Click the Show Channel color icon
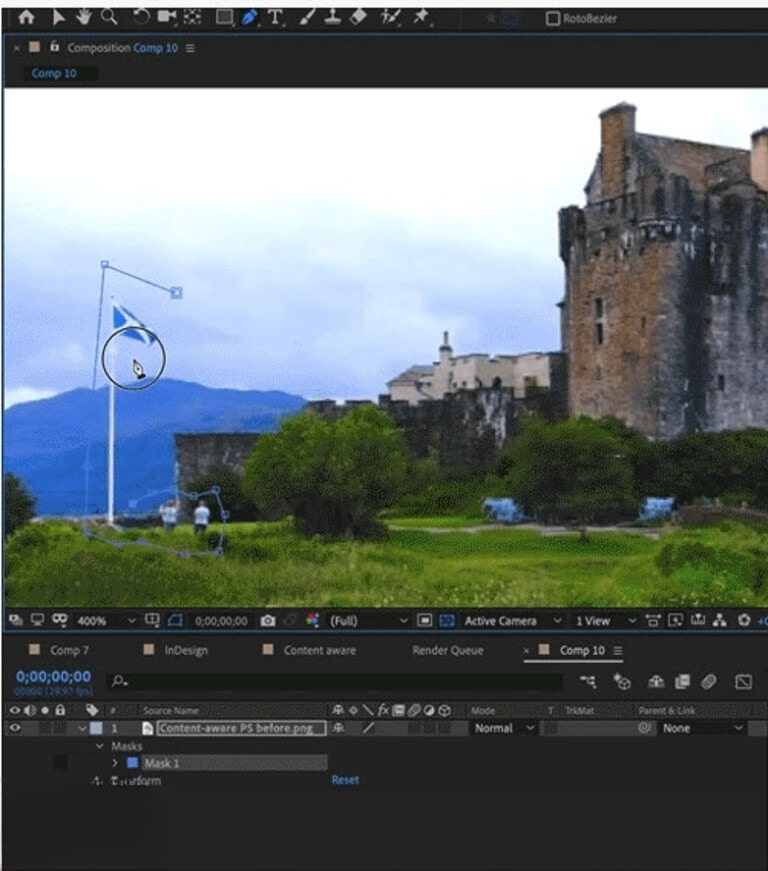This screenshot has height=871, width=768. 313,620
